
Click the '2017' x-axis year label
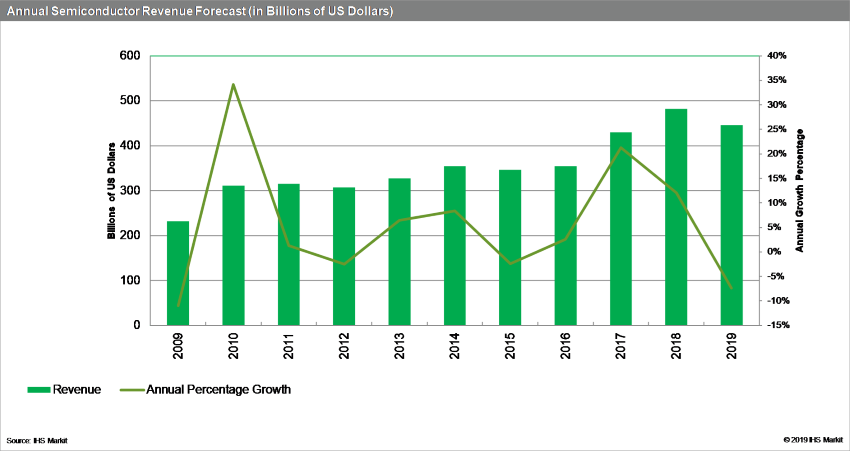(621, 346)
